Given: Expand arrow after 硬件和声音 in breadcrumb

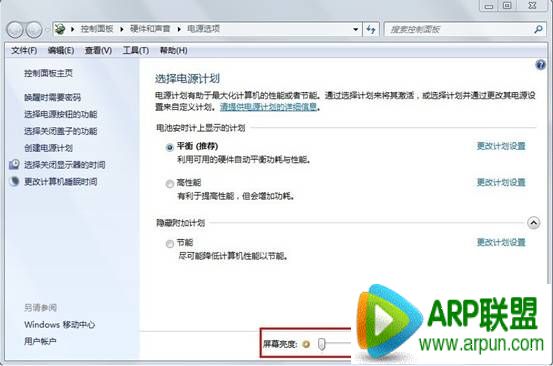Looking at the screenshot, I should pos(179,29).
